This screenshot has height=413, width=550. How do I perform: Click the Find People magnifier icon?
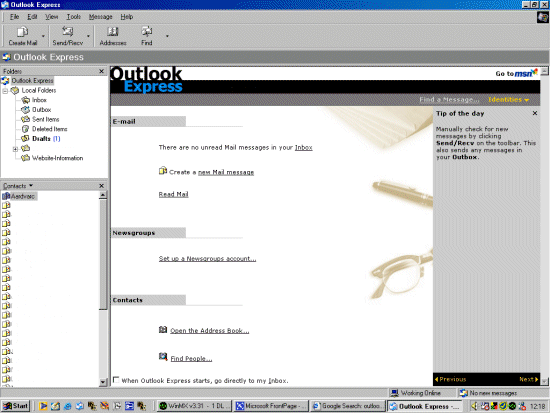click(x=163, y=357)
